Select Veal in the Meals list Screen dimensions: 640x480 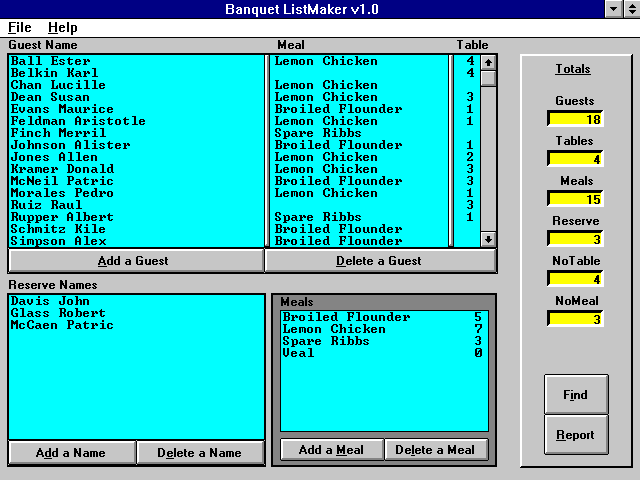coord(298,353)
